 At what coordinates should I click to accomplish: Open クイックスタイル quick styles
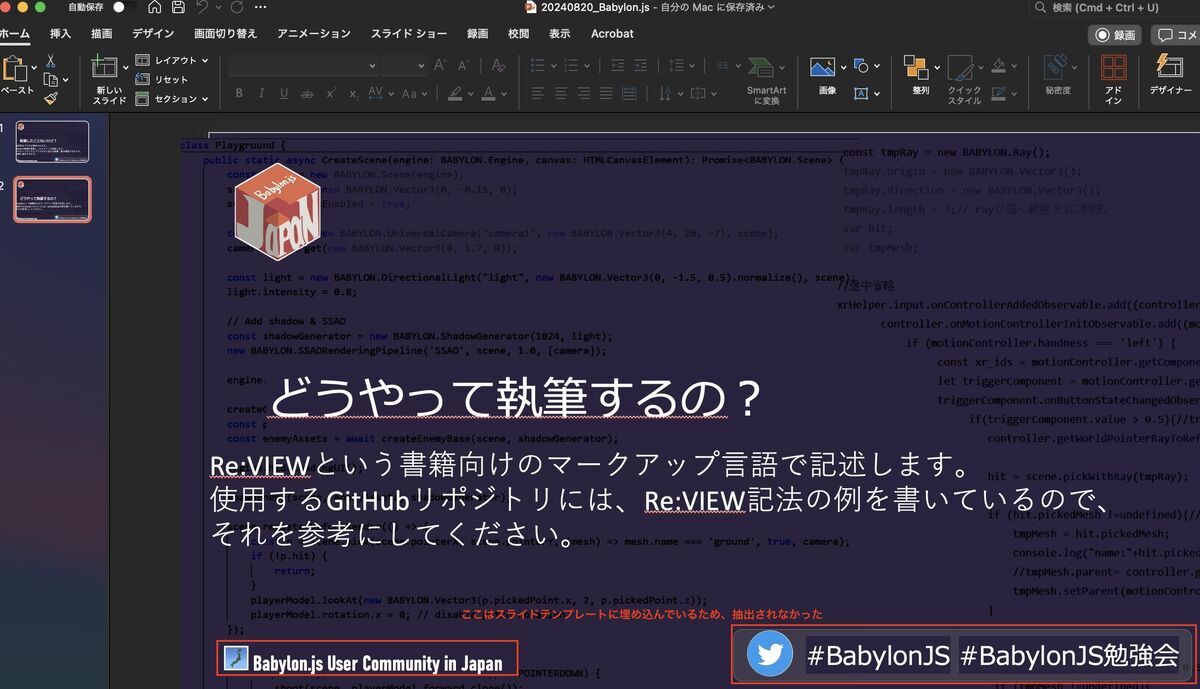point(964,80)
